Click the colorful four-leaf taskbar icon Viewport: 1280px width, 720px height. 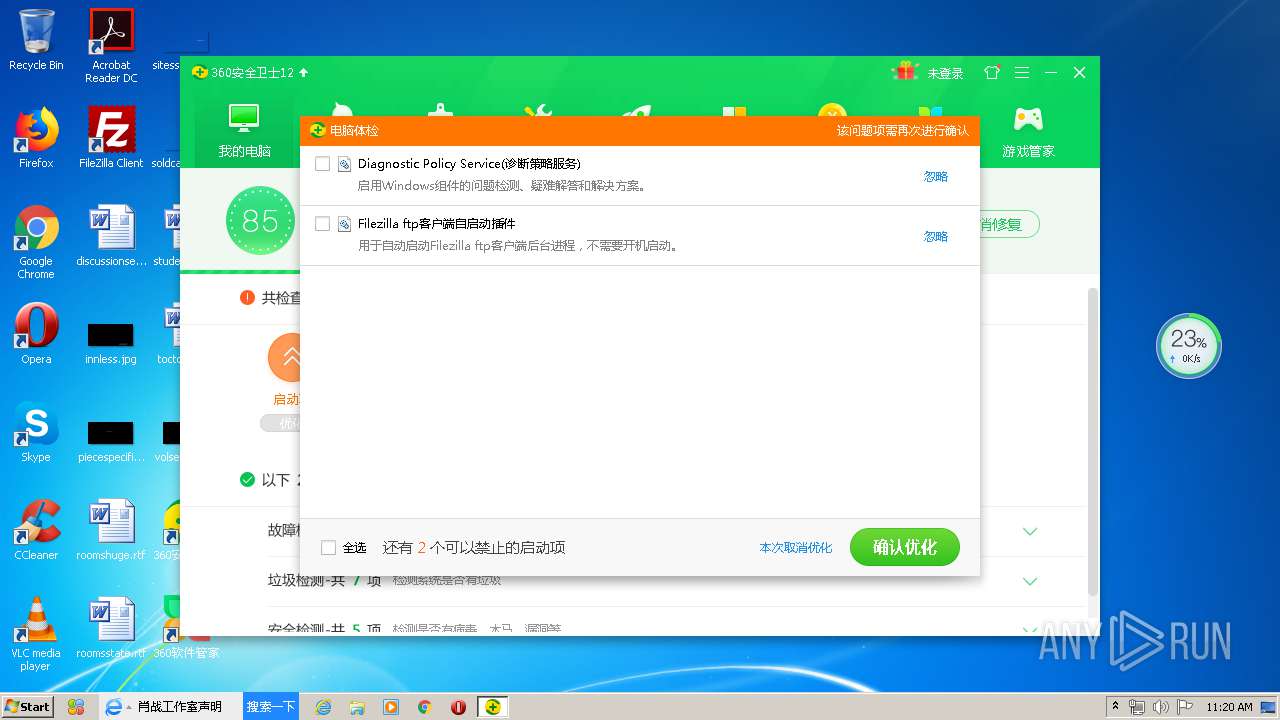click(x=76, y=707)
